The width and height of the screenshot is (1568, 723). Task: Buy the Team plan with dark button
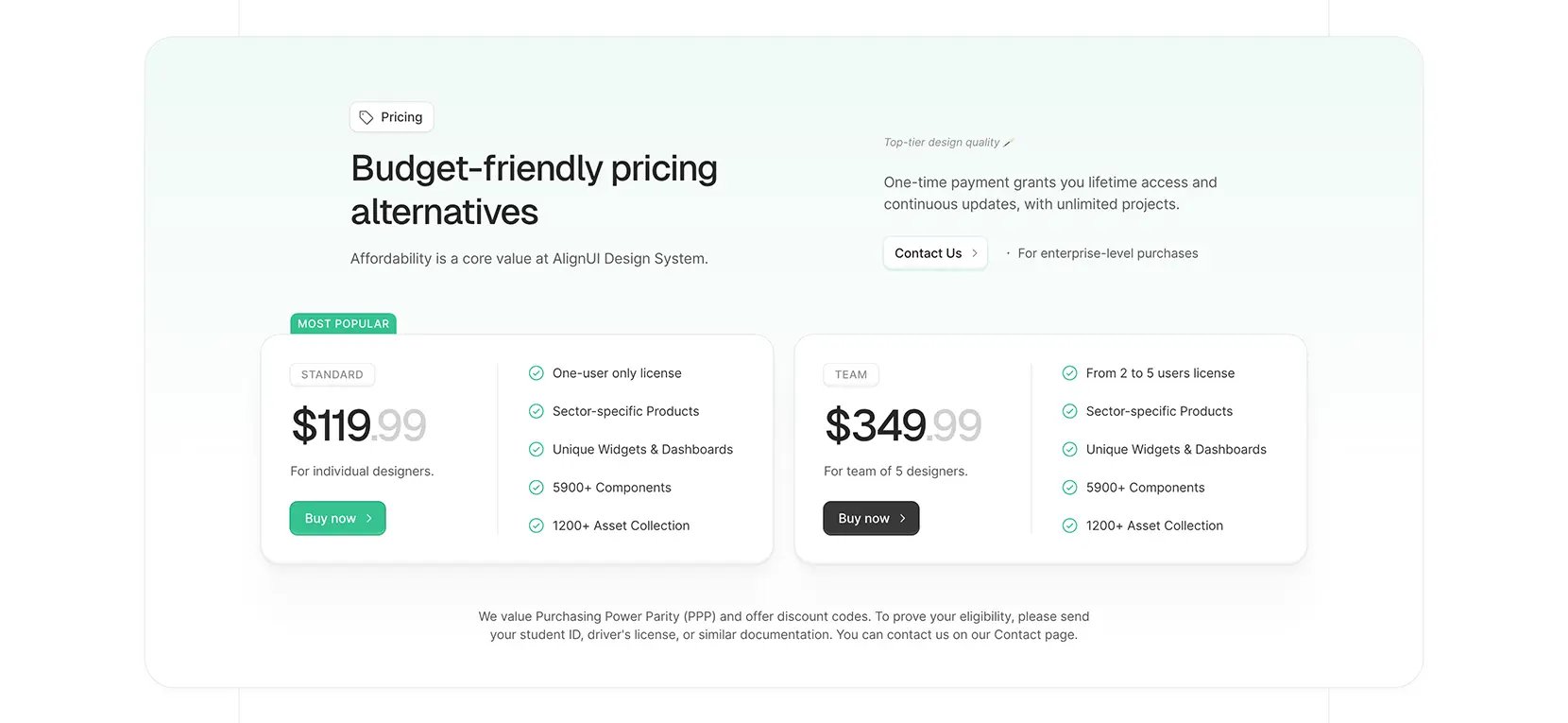coord(871,518)
